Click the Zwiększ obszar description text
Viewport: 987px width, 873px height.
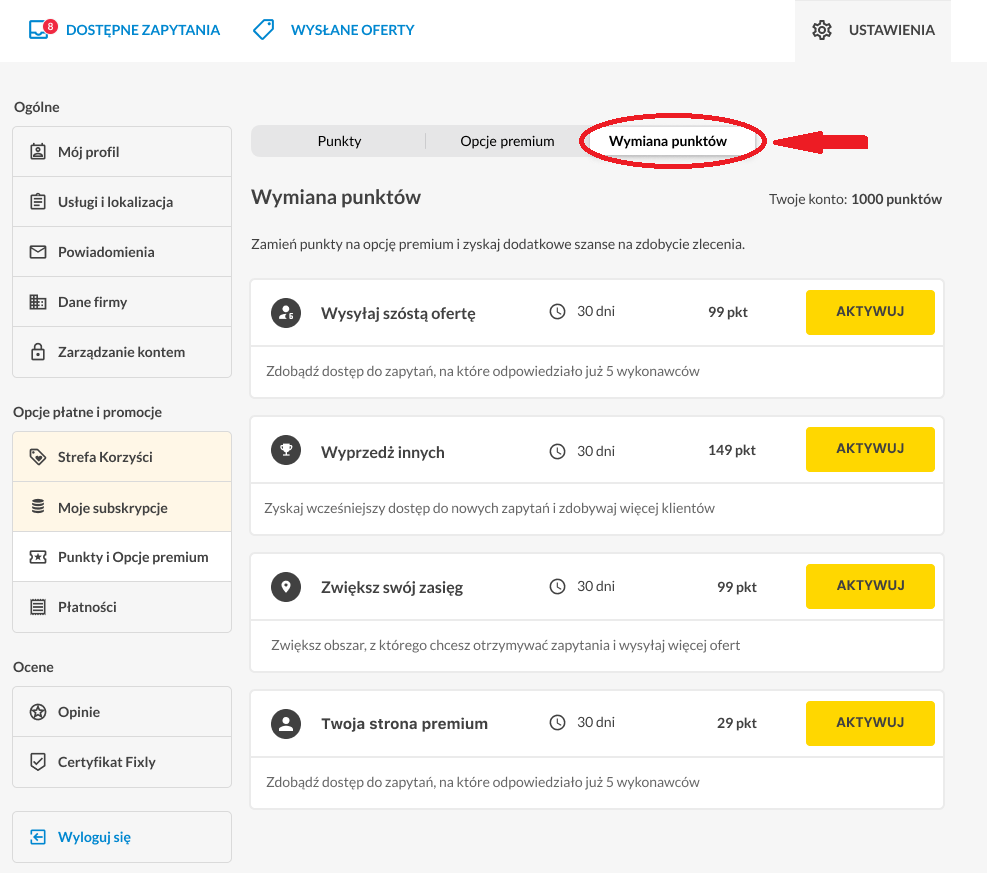[x=505, y=645]
